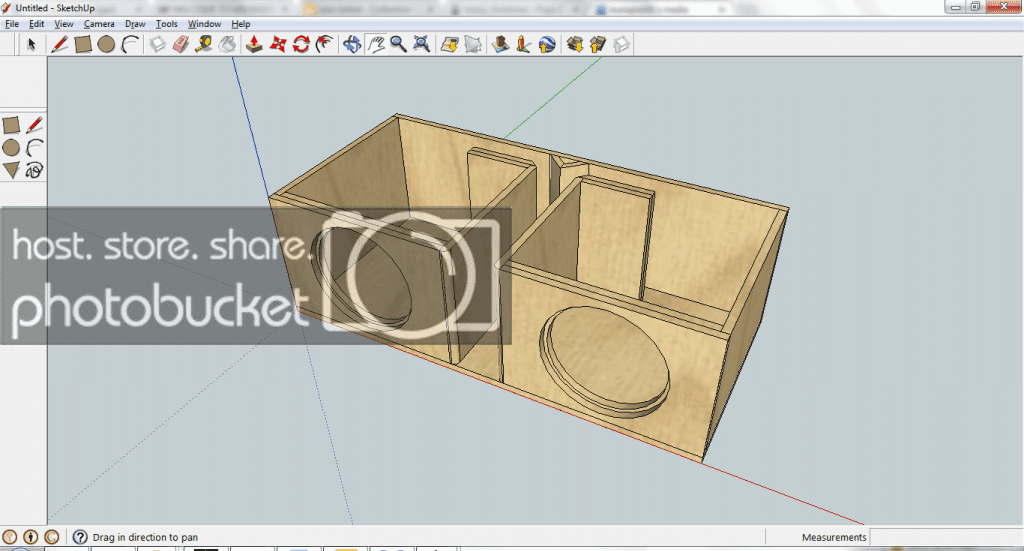Open the Edit menu
This screenshot has height=551, width=1024.
point(37,24)
